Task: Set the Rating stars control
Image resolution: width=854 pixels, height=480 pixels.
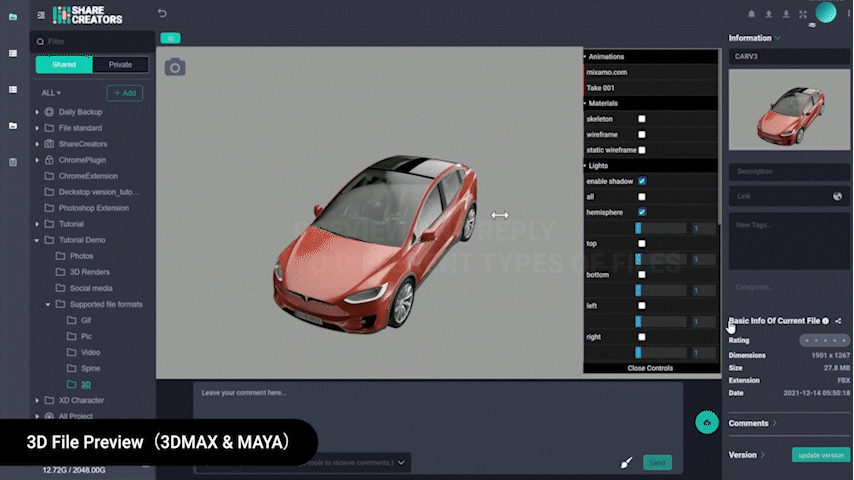Action: (825, 341)
